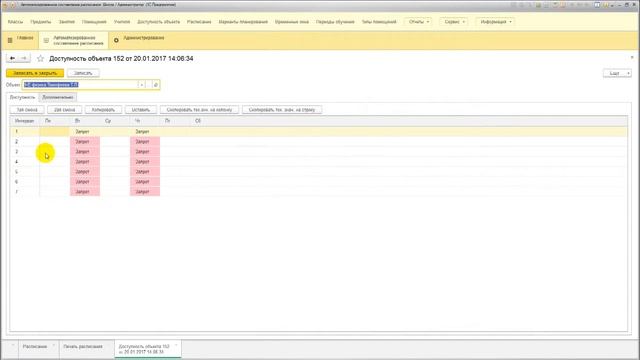Open the Предметы menu item
This screenshot has height=360, width=640.
[41, 22]
